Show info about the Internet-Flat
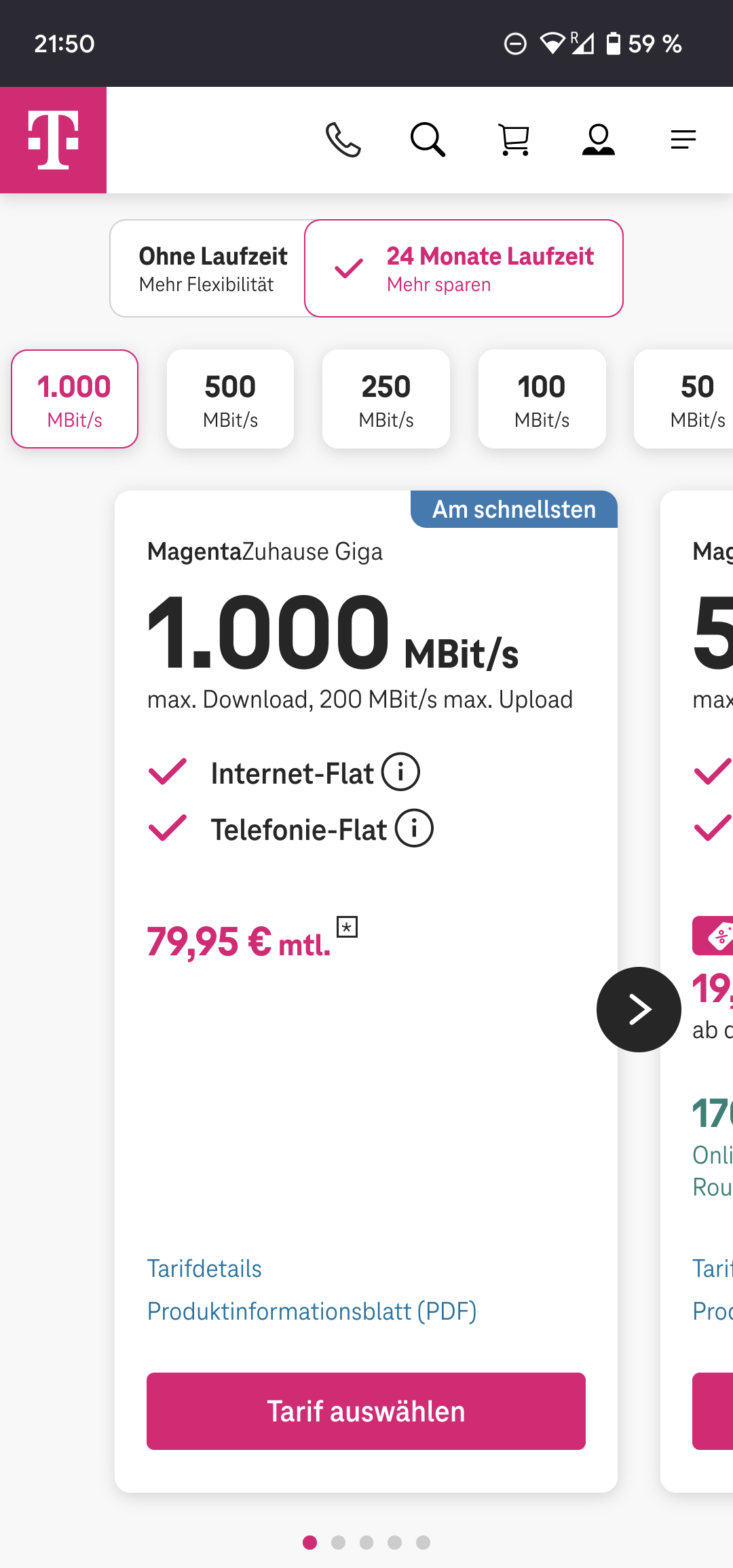 [402, 771]
